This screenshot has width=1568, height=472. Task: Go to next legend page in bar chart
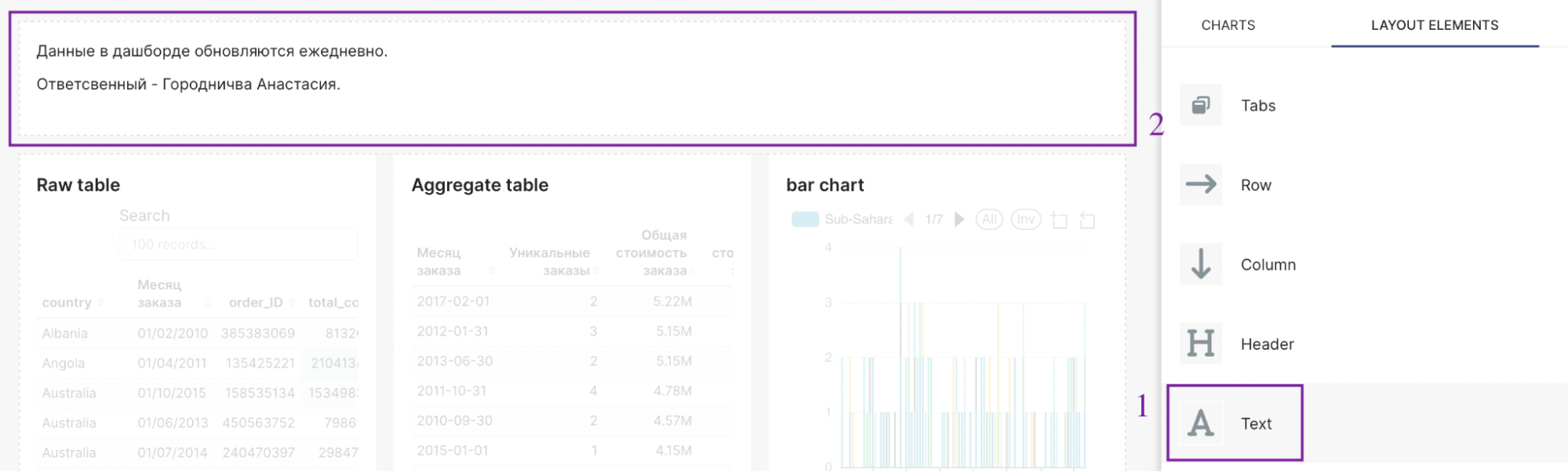coord(959,220)
